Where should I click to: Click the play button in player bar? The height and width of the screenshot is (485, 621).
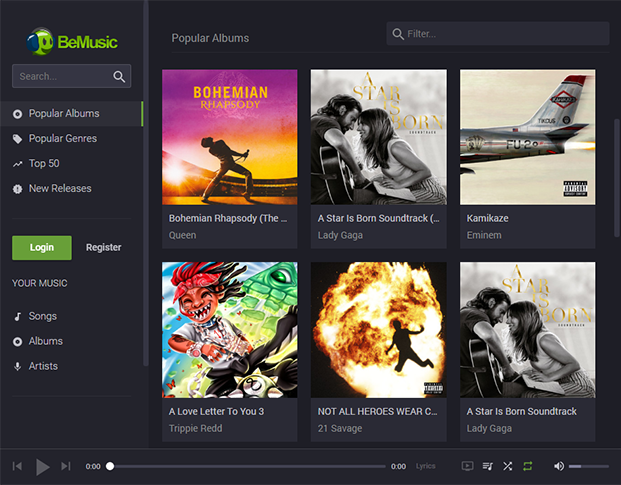click(42, 466)
